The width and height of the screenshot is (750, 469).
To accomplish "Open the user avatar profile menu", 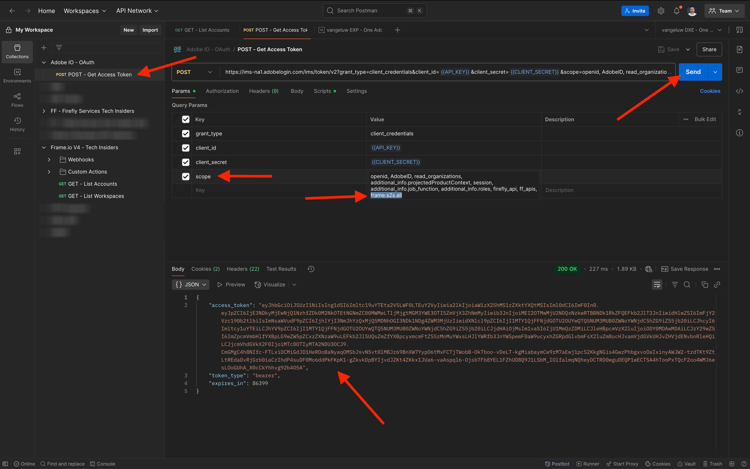I will point(692,11).
